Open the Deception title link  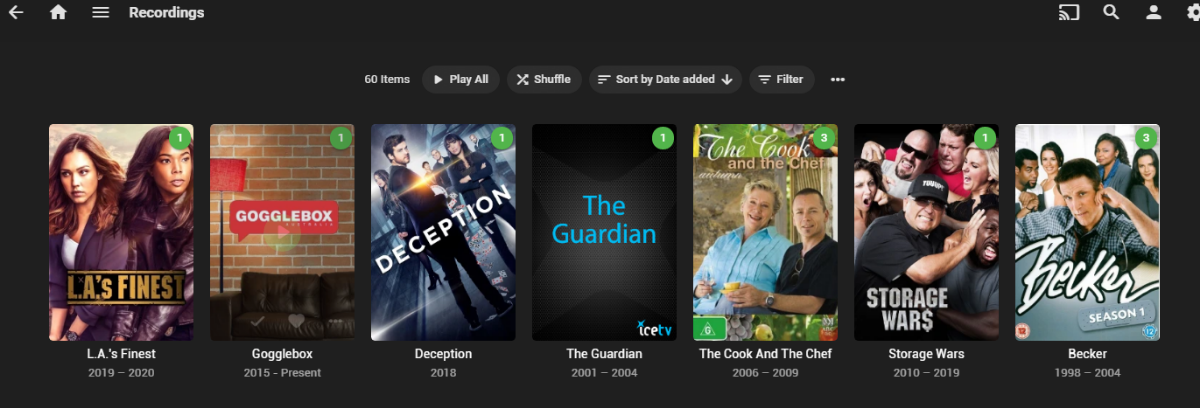click(443, 354)
